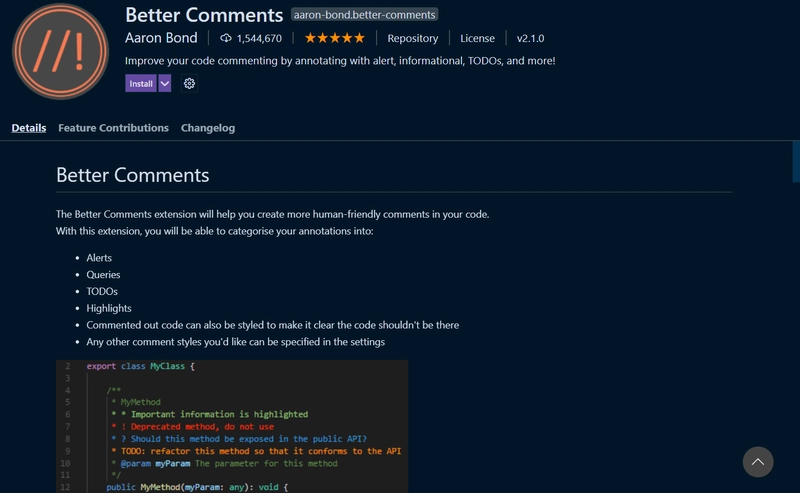This screenshot has width=800, height=493.
Task: Click the code sample screenshot image
Action: (232, 426)
